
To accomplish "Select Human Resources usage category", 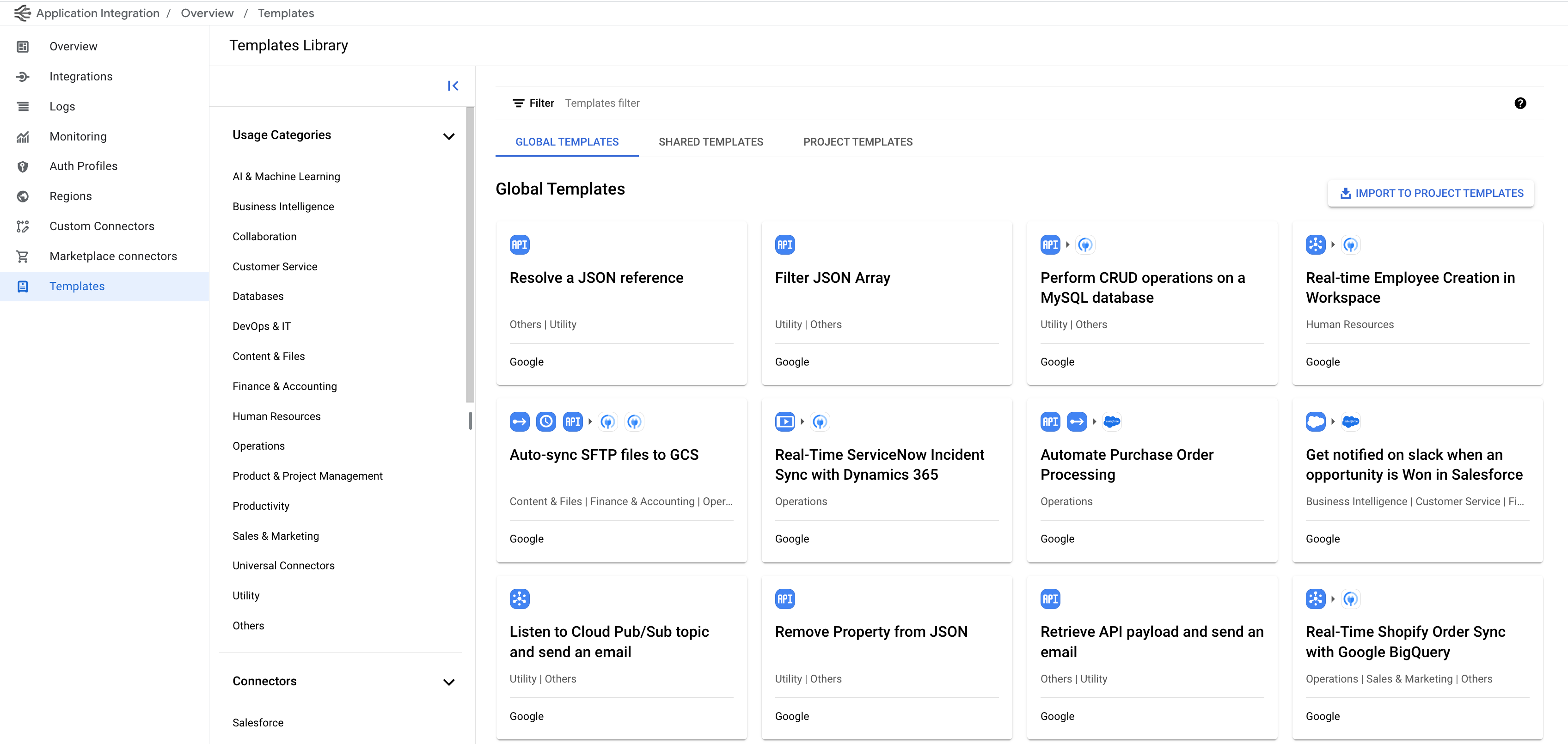I will (x=276, y=416).
